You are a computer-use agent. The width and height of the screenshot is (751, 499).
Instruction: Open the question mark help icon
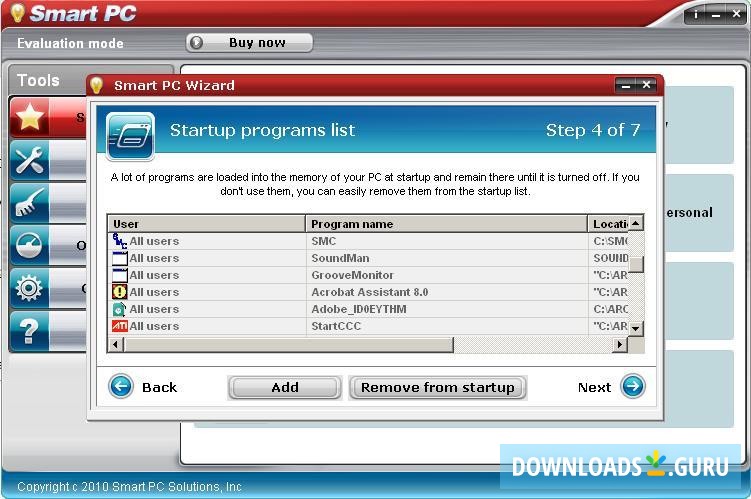point(30,331)
